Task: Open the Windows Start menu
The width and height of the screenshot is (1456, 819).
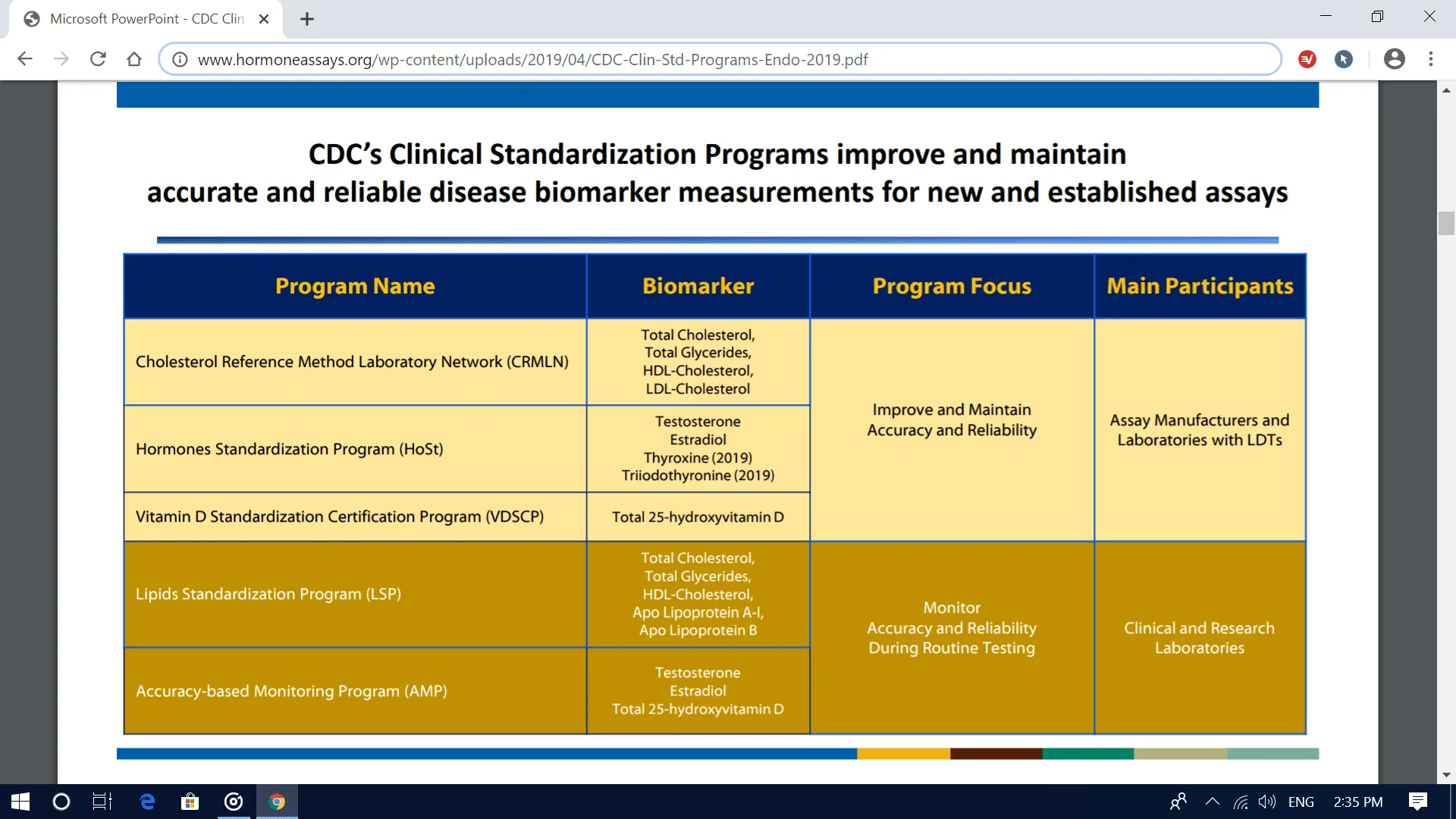Action: tap(20, 802)
